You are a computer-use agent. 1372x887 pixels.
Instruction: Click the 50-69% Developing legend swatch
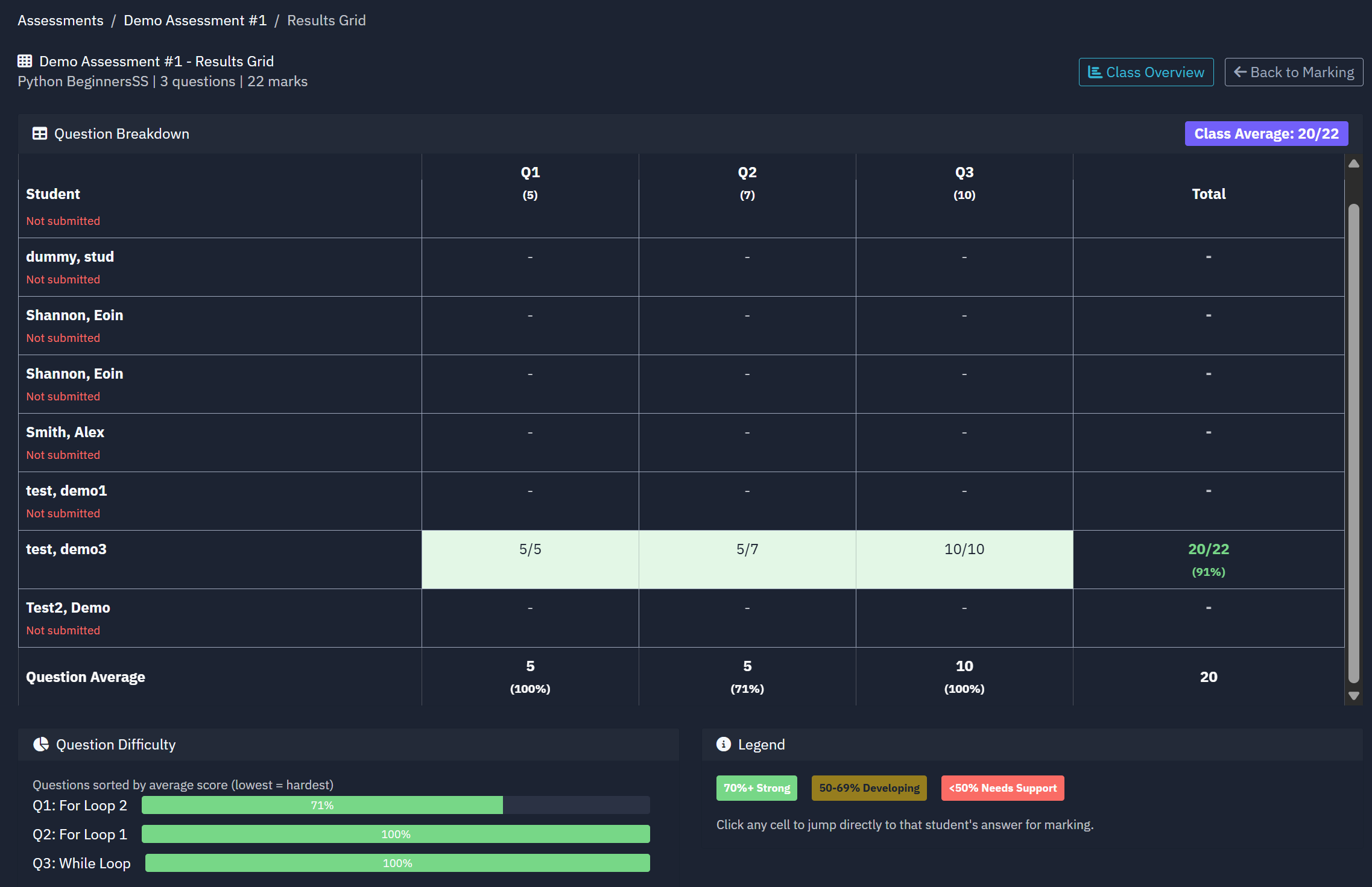(868, 788)
